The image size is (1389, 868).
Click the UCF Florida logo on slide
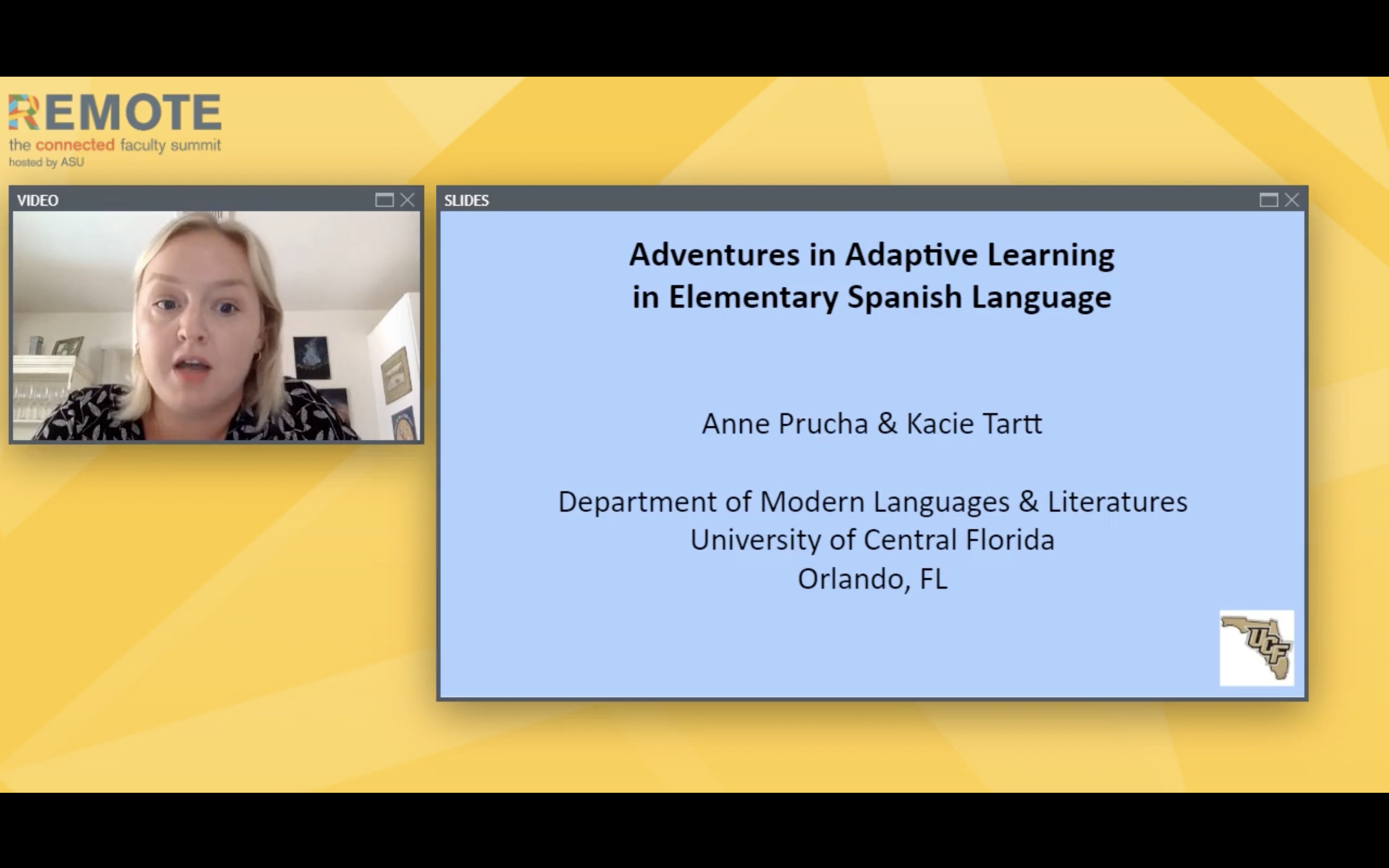coord(1256,648)
